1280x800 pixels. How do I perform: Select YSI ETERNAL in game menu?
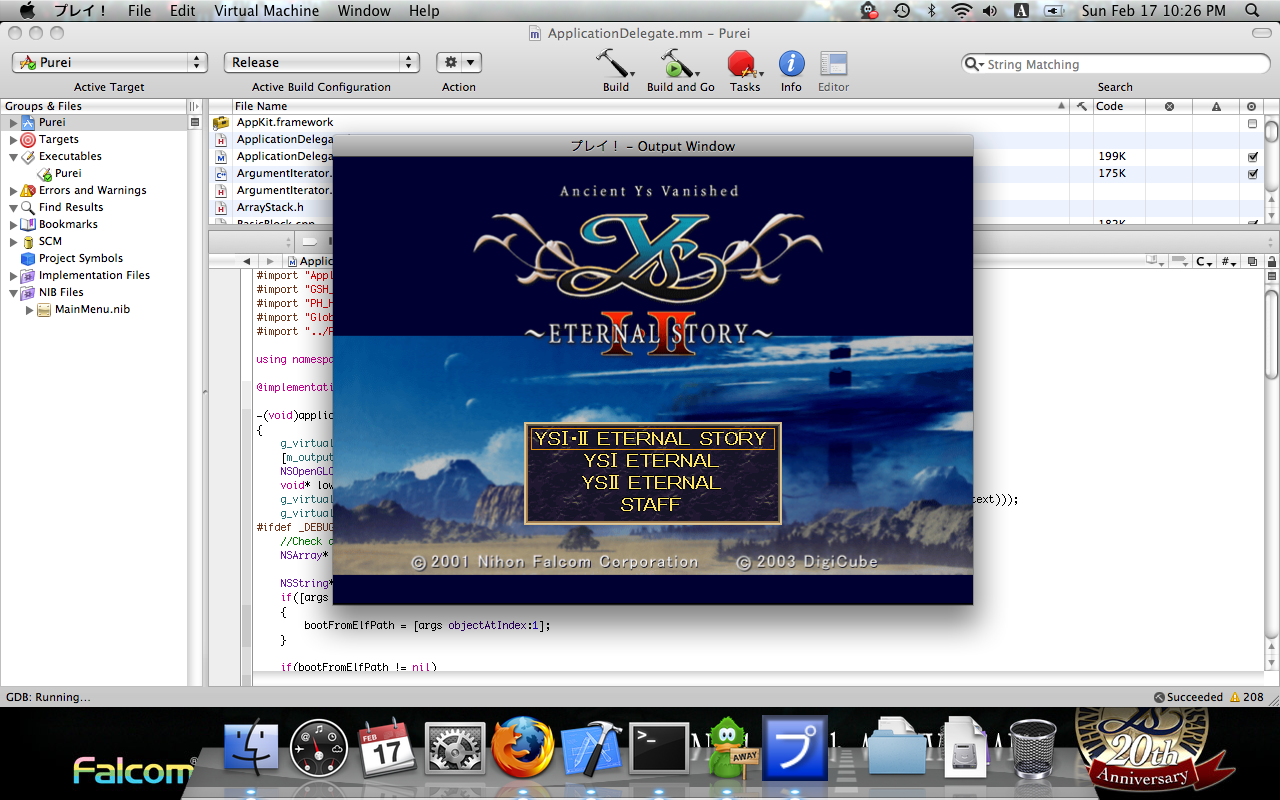(x=651, y=461)
